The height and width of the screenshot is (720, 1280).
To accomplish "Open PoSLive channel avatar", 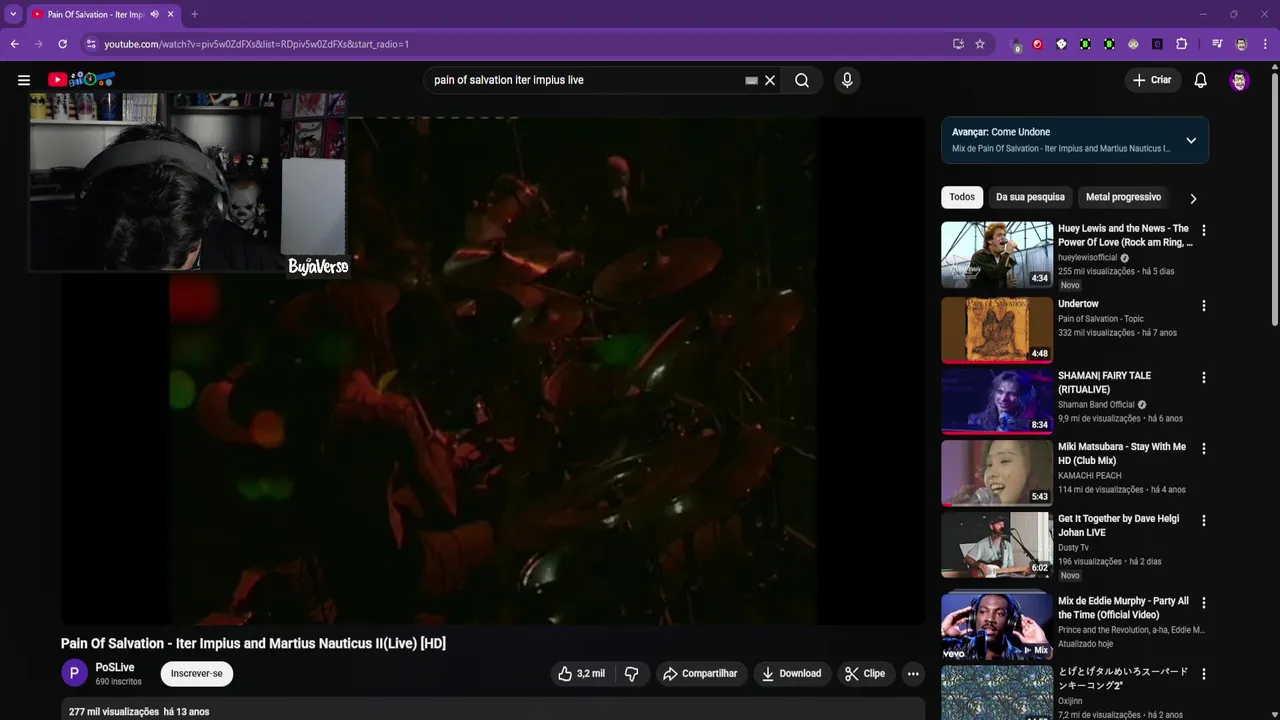I will click(74, 674).
